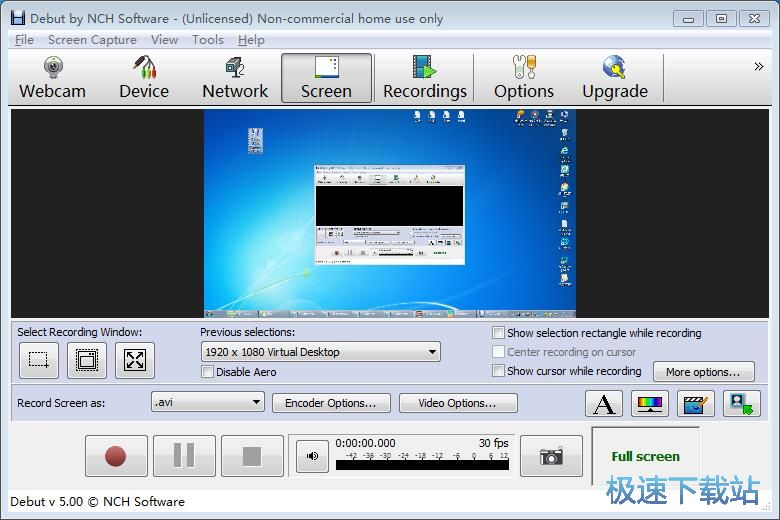
Task: Choose rectangle selection recording tool
Action: 39,360
